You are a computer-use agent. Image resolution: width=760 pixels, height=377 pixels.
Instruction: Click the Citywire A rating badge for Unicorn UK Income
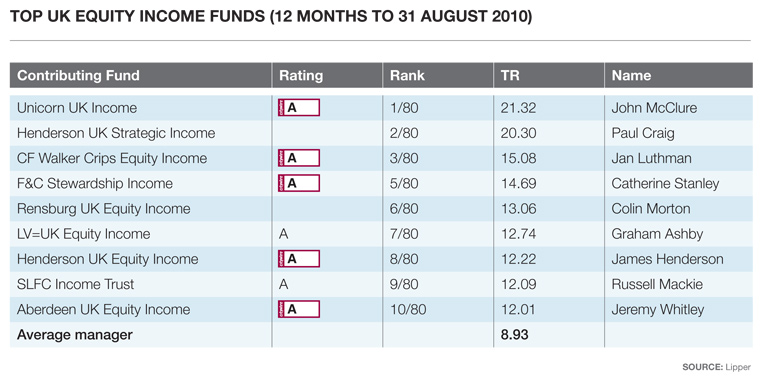299,108
